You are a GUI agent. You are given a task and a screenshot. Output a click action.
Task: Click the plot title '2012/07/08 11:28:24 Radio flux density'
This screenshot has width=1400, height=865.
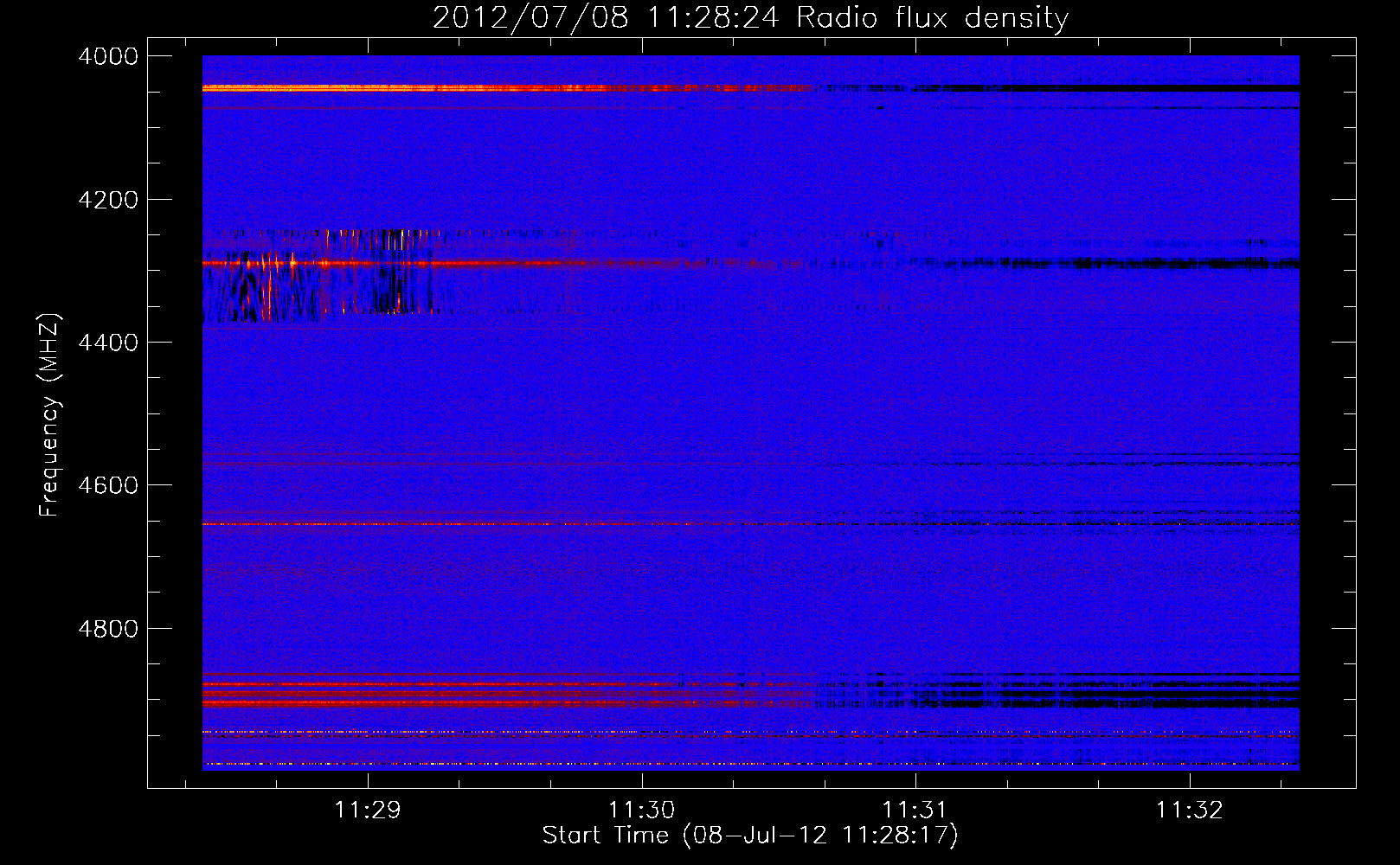pos(750,17)
